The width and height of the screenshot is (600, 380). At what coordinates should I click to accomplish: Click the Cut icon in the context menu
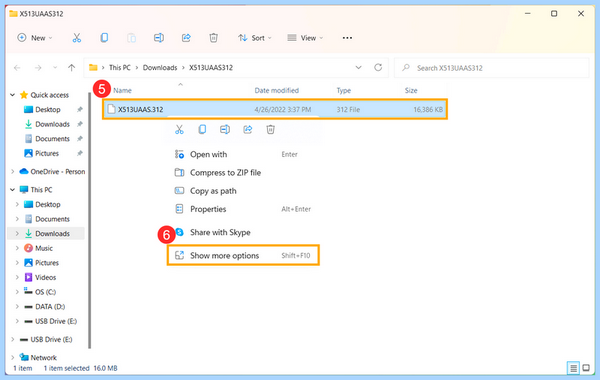pos(179,129)
